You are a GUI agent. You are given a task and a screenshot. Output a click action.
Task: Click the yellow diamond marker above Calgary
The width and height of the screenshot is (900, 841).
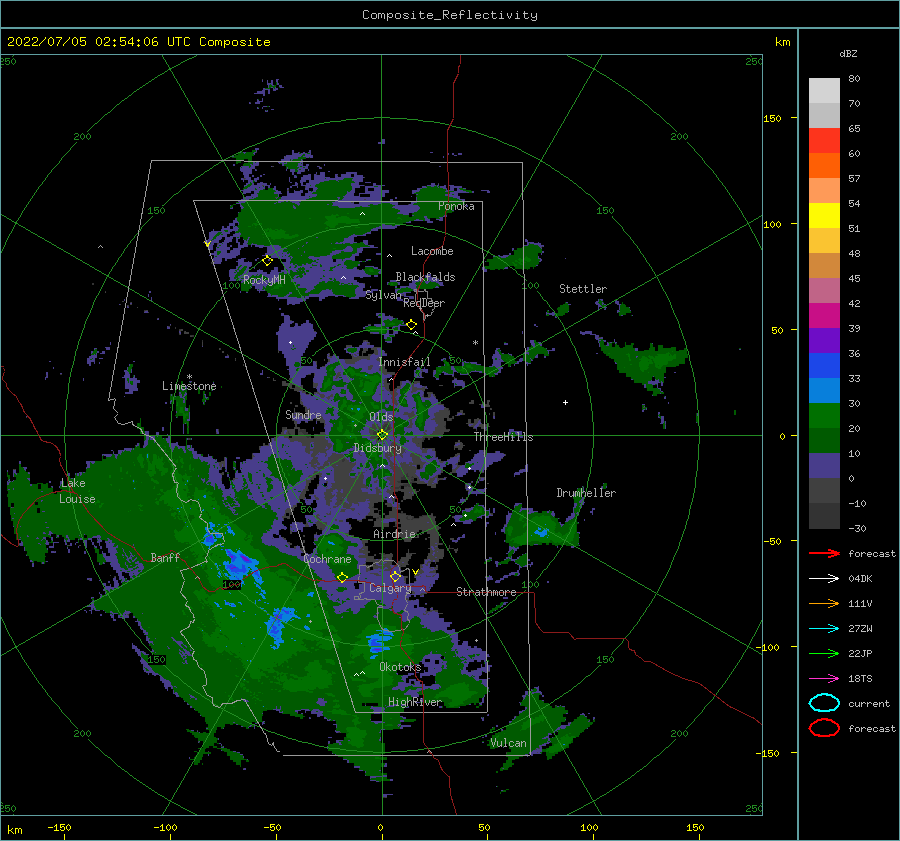pyautogui.click(x=395, y=576)
